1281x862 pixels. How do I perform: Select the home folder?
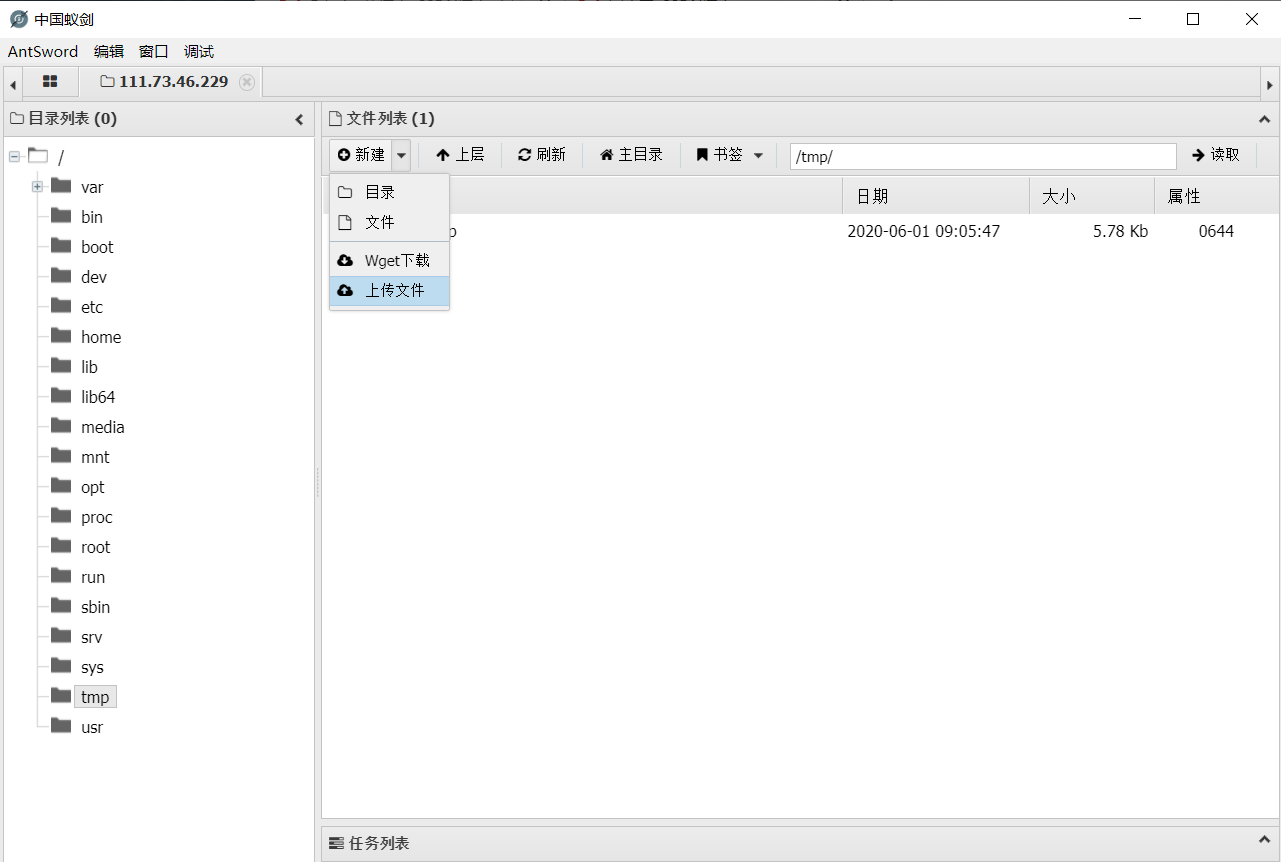pyautogui.click(x=101, y=337)
